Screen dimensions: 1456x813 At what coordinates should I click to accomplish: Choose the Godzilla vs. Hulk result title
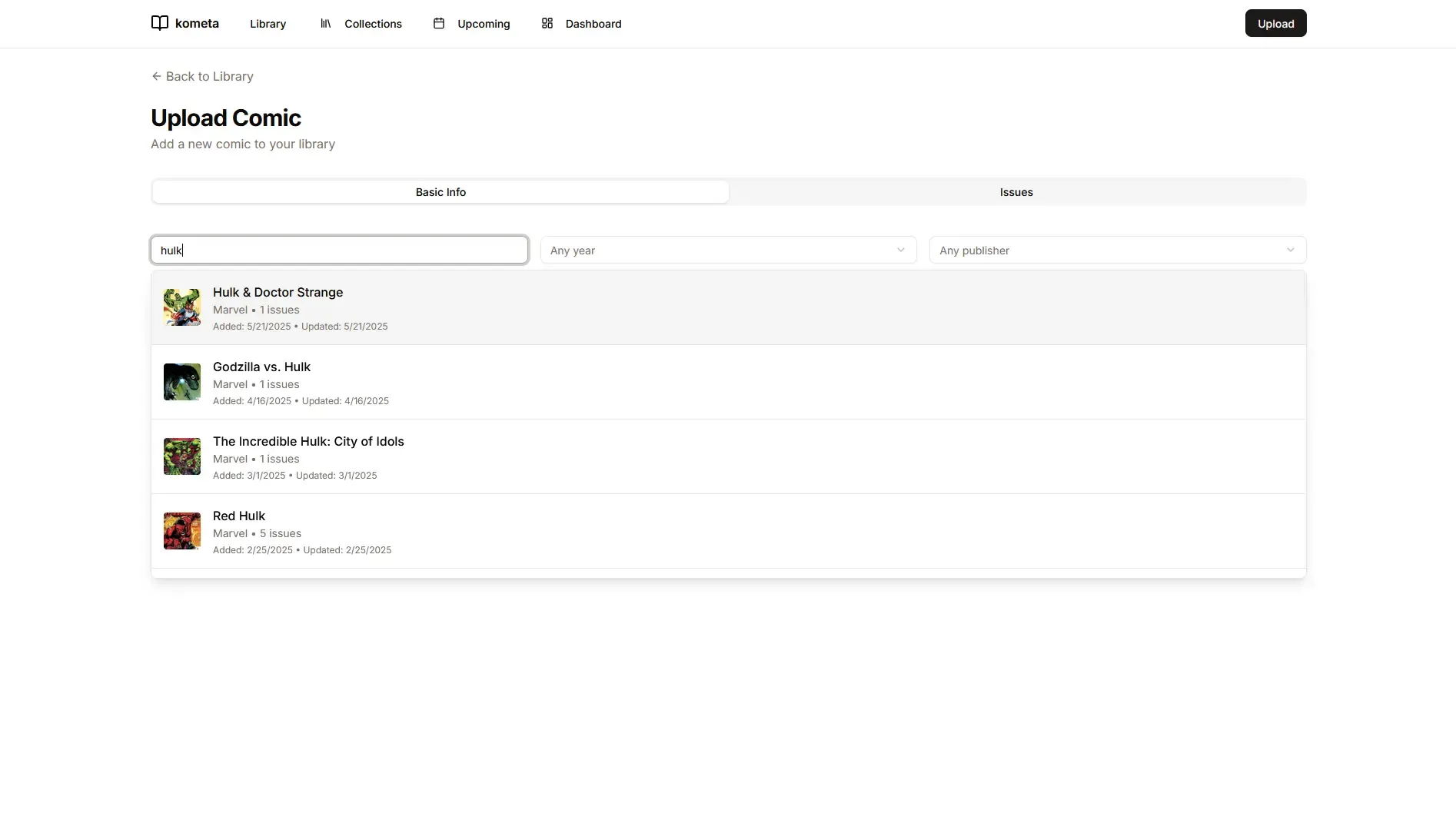tap(261, 367)
